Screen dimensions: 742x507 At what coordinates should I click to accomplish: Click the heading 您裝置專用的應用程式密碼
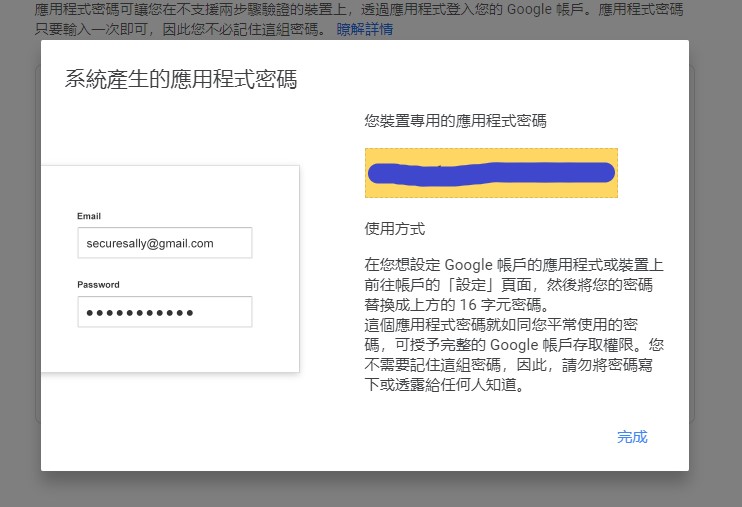coord(455,121)
